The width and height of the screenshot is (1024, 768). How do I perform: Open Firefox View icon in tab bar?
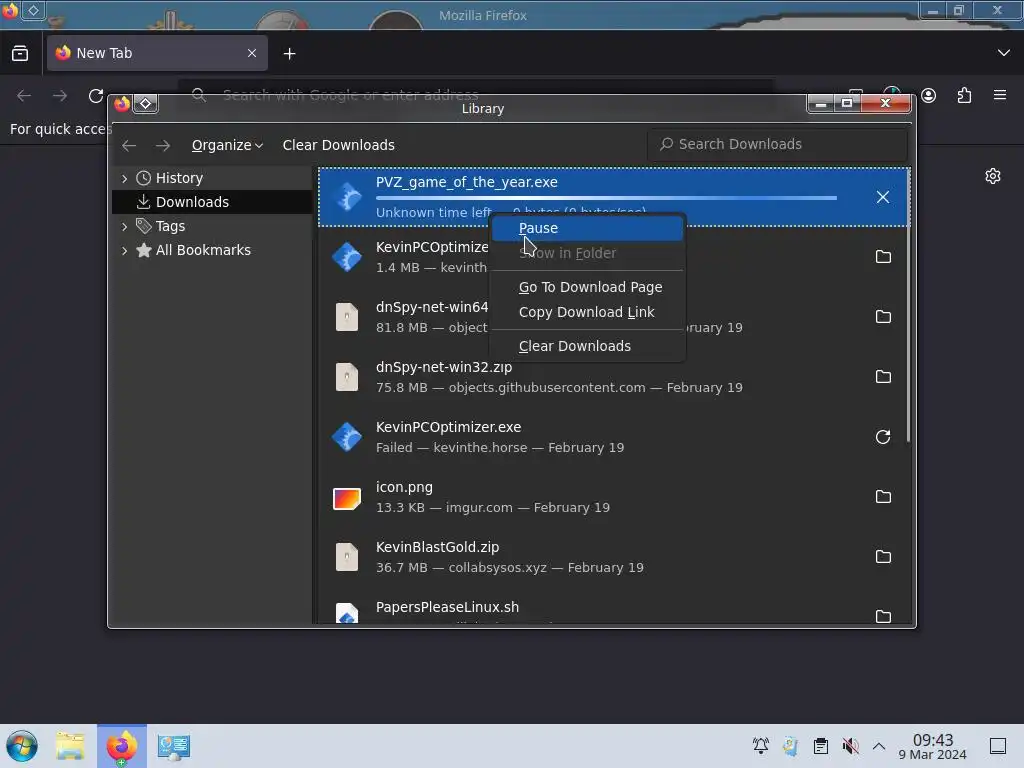click(20, 54)
